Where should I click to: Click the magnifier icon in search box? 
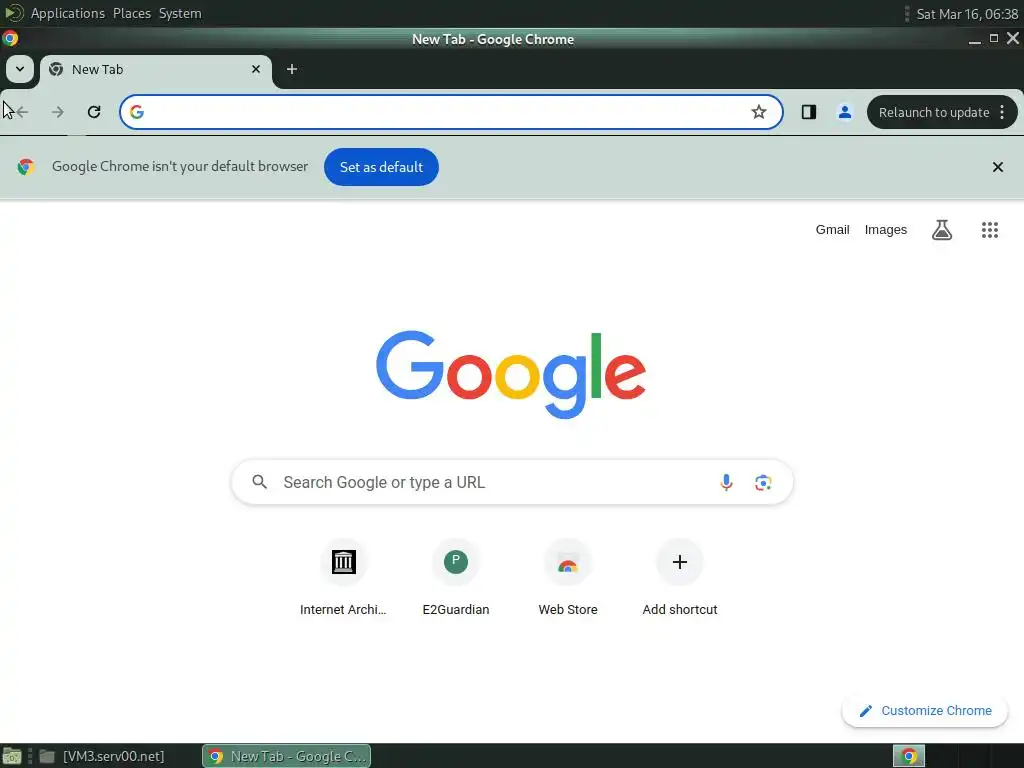(x=259, y=482)
